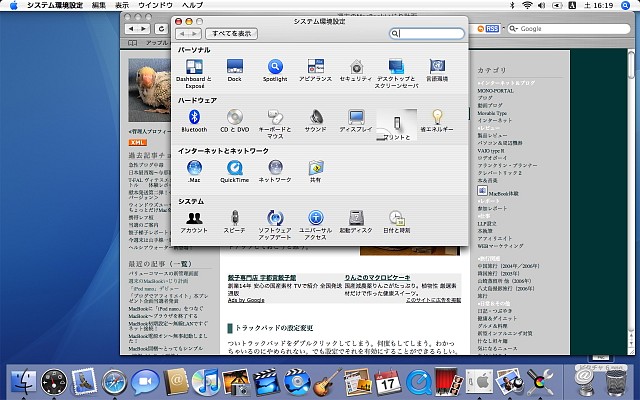Open the ウインドウ (Window) menu

coord(154,6)
